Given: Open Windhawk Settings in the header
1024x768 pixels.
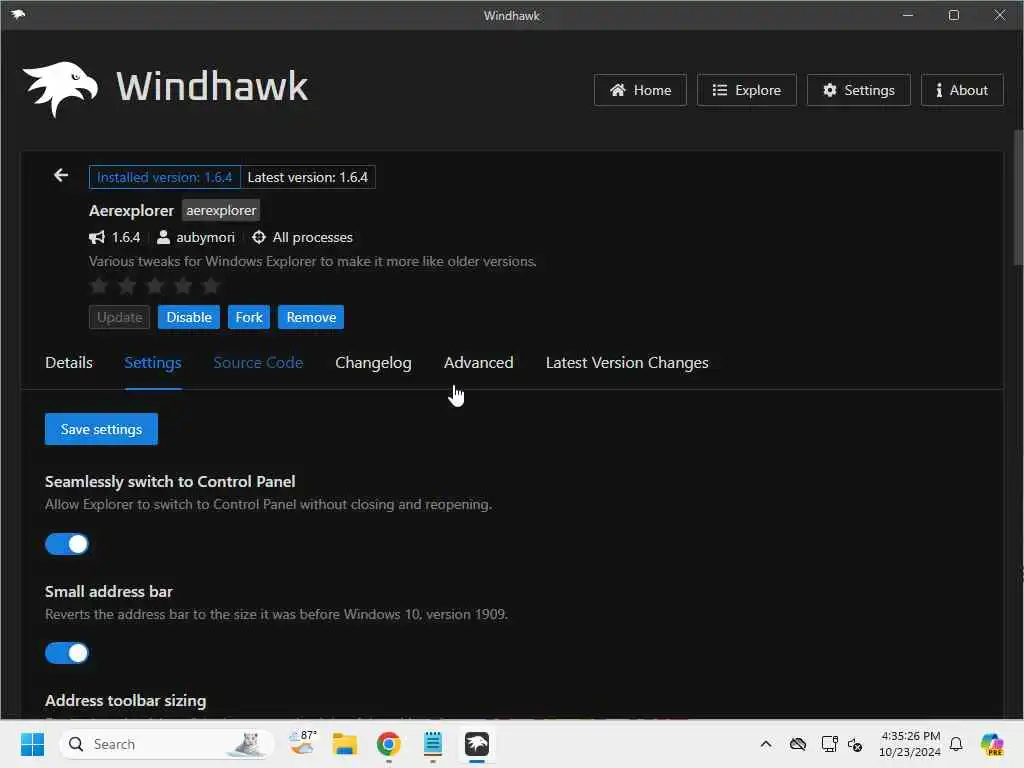Looking at the screenshot, I should point(858,90).
